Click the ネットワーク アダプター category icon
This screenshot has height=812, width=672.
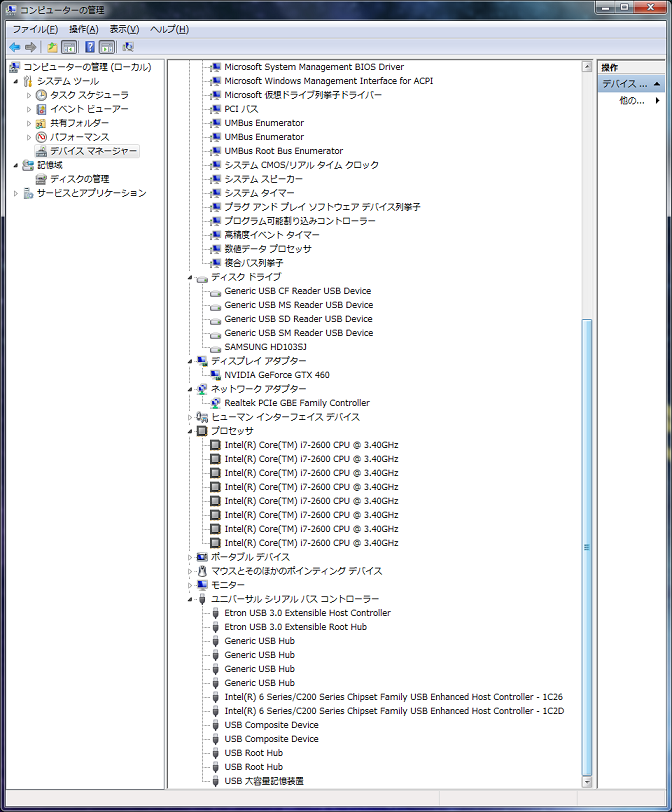click(202, 389)
